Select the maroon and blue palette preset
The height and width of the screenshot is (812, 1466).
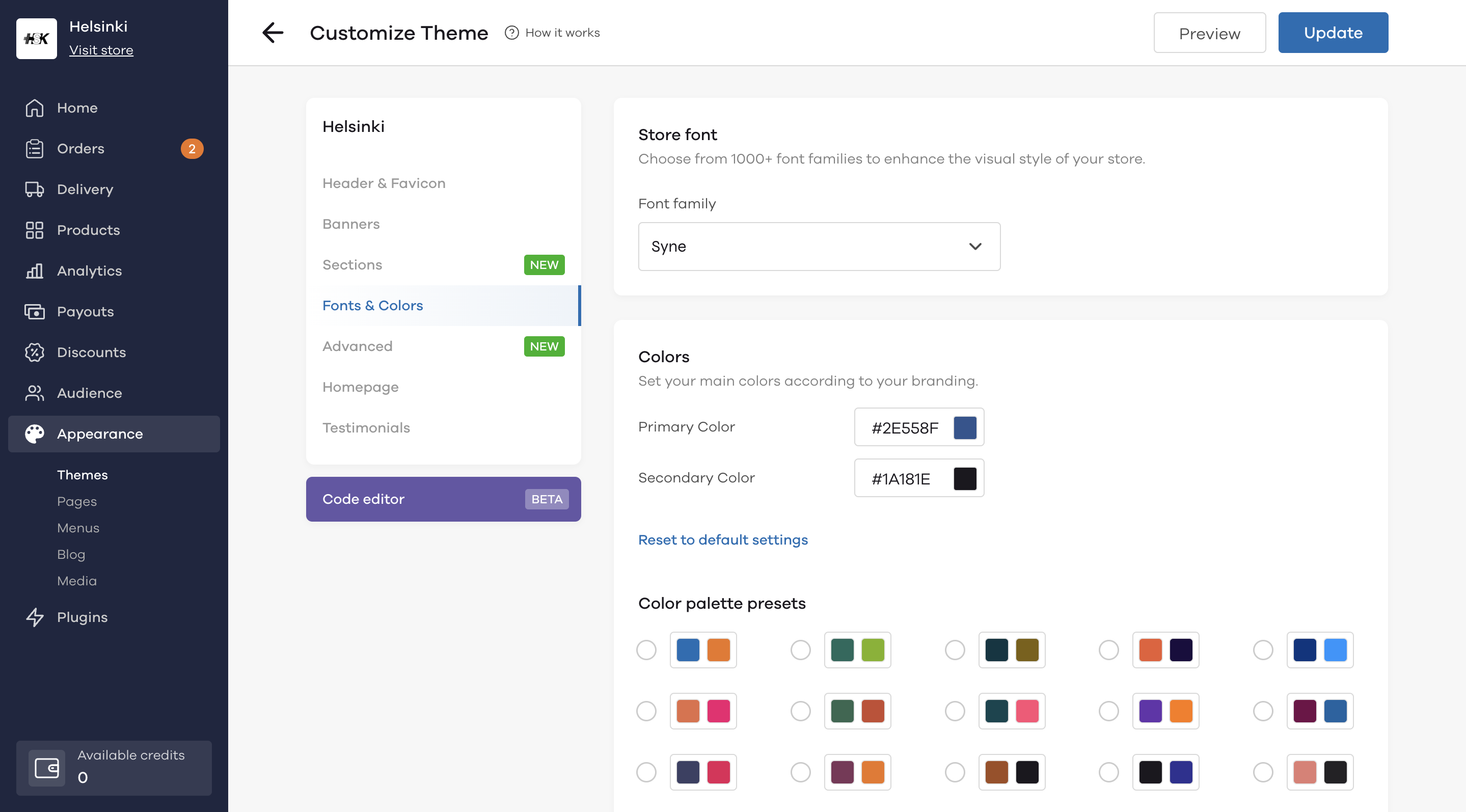tap(1263, 711)
